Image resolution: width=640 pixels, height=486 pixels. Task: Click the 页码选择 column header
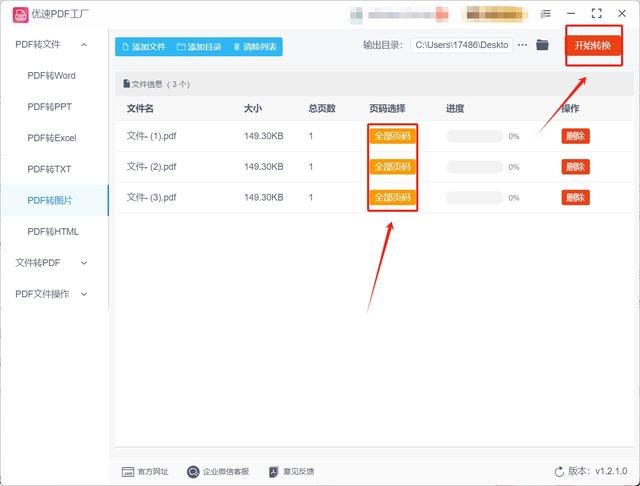(x=387, y=109)
